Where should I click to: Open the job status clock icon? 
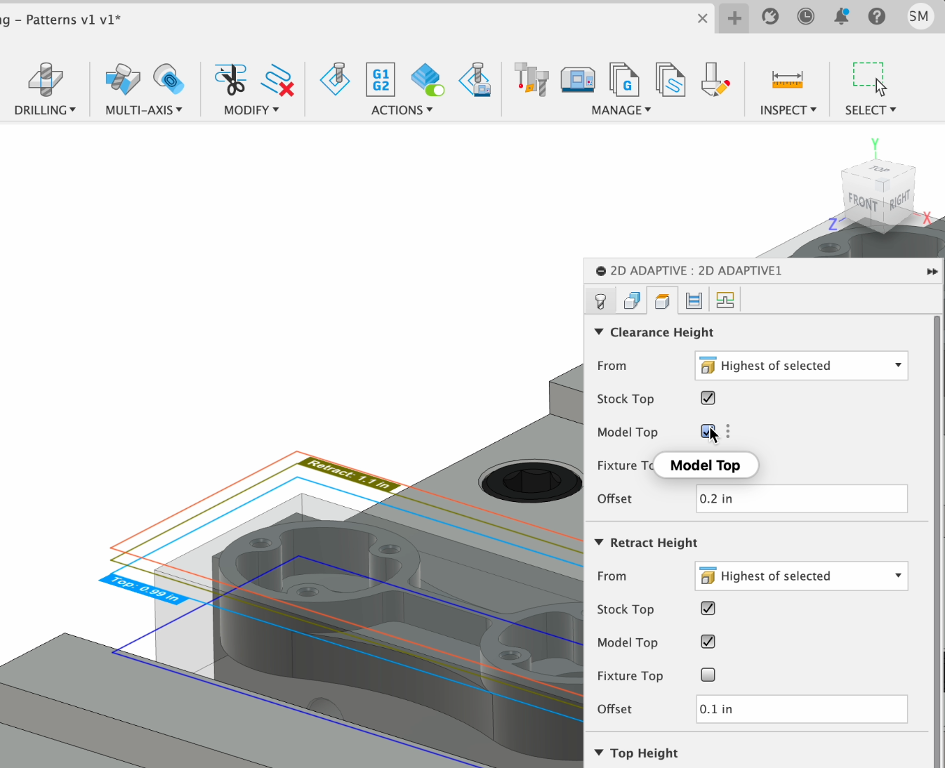[x=806, y=17]
